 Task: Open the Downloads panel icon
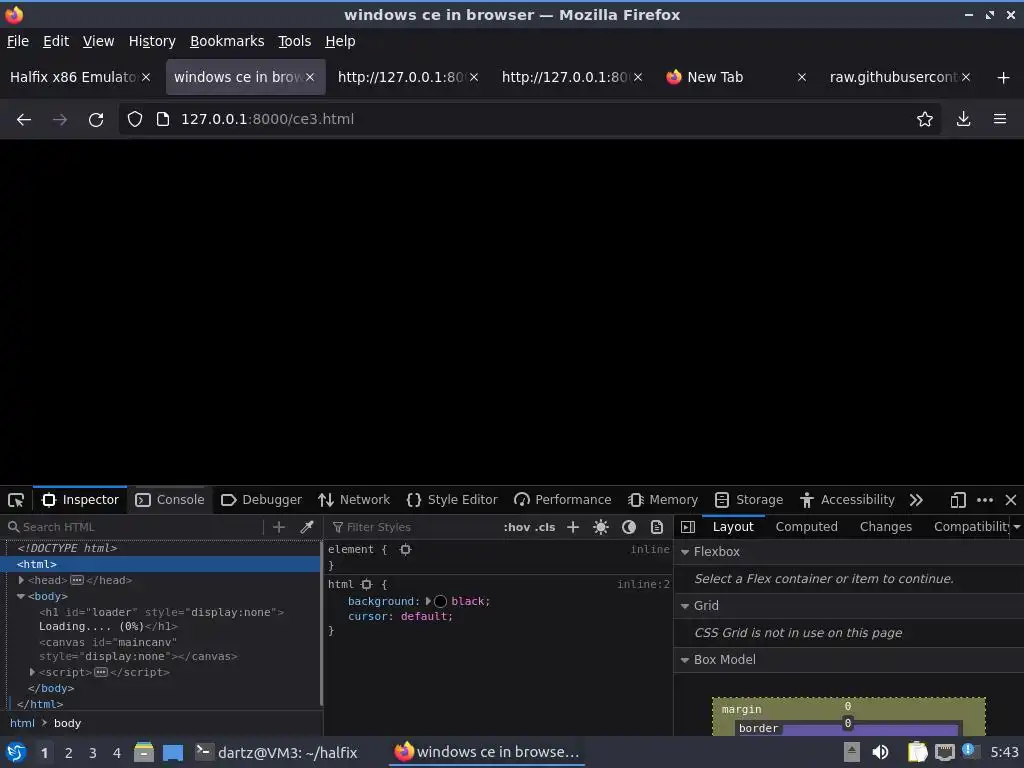(x=963, y=119)
